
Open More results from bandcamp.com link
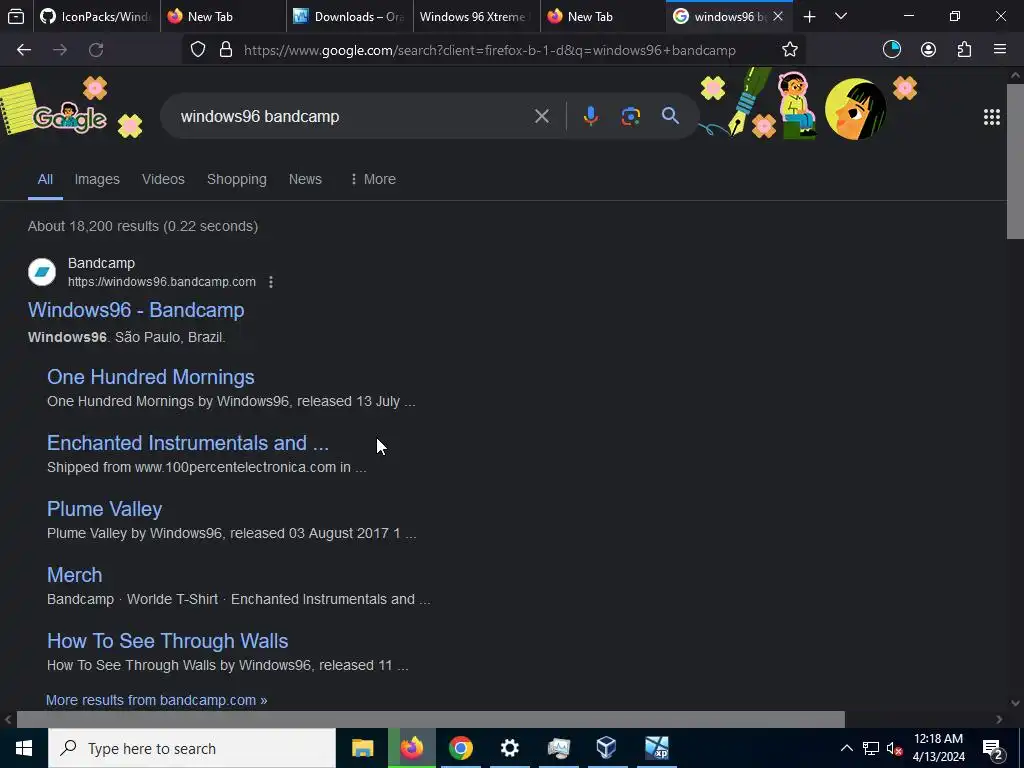[157, 700]
